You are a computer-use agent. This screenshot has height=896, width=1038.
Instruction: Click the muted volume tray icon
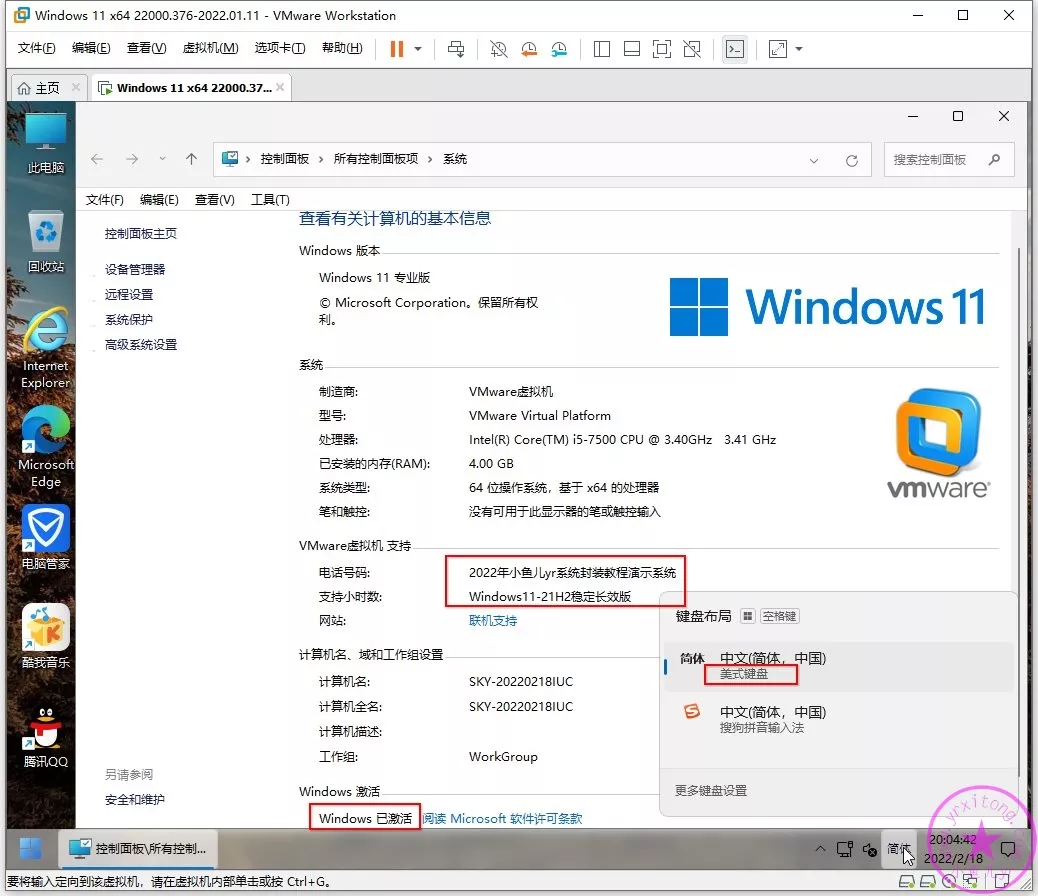(x=870, y=849)
